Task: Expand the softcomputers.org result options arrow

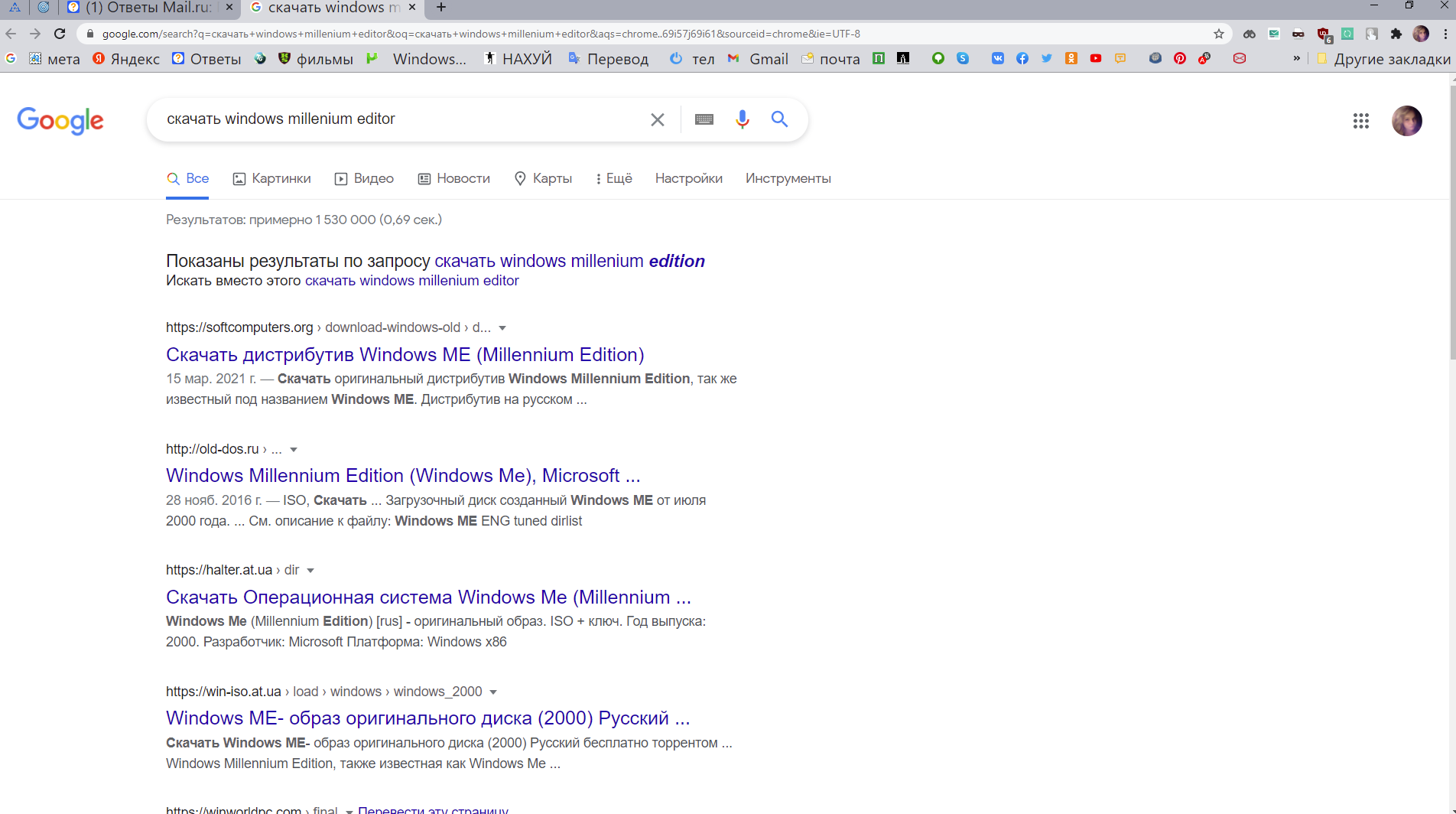Action: pyautogui.click(x=502, y=328)
